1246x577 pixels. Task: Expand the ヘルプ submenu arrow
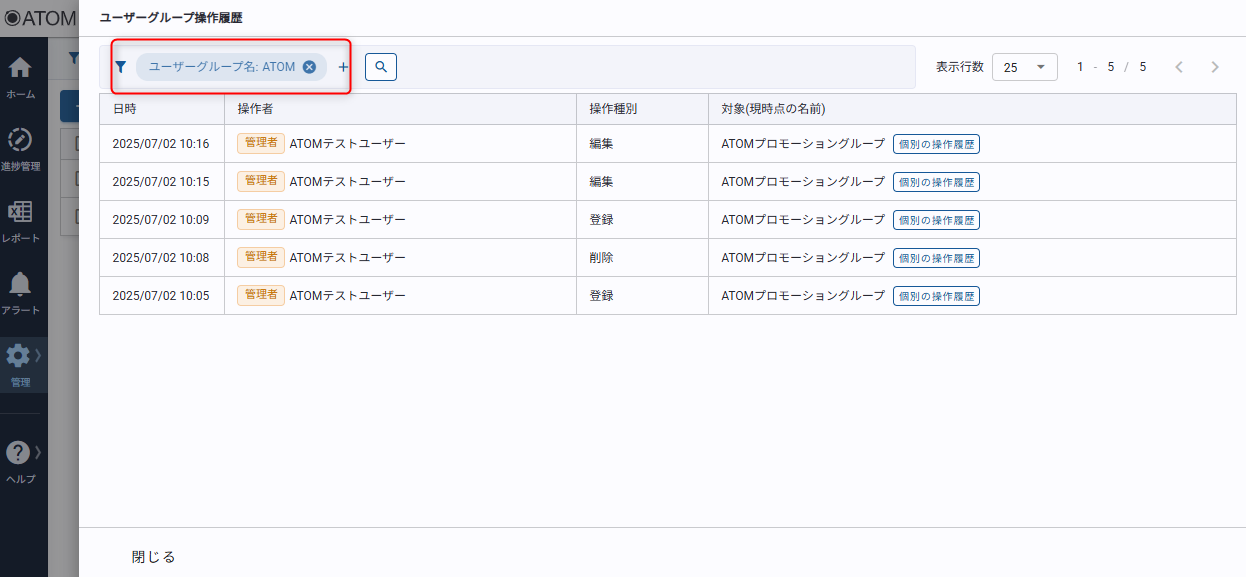(38, 451)
